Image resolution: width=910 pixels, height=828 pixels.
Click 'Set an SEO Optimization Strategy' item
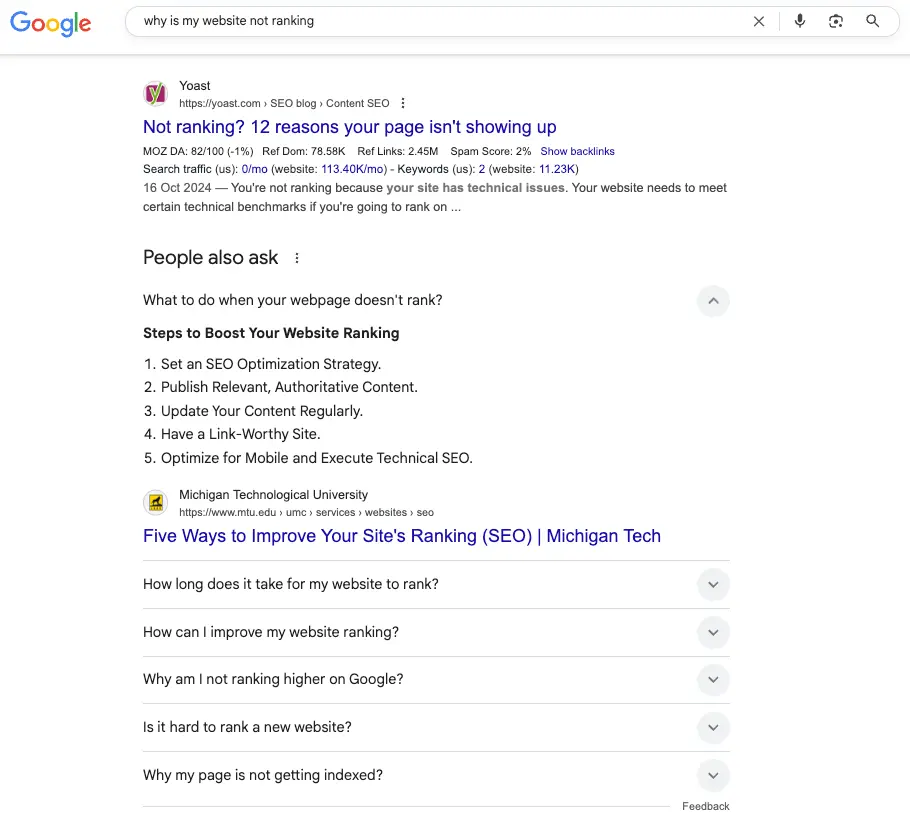pos(271,364)
